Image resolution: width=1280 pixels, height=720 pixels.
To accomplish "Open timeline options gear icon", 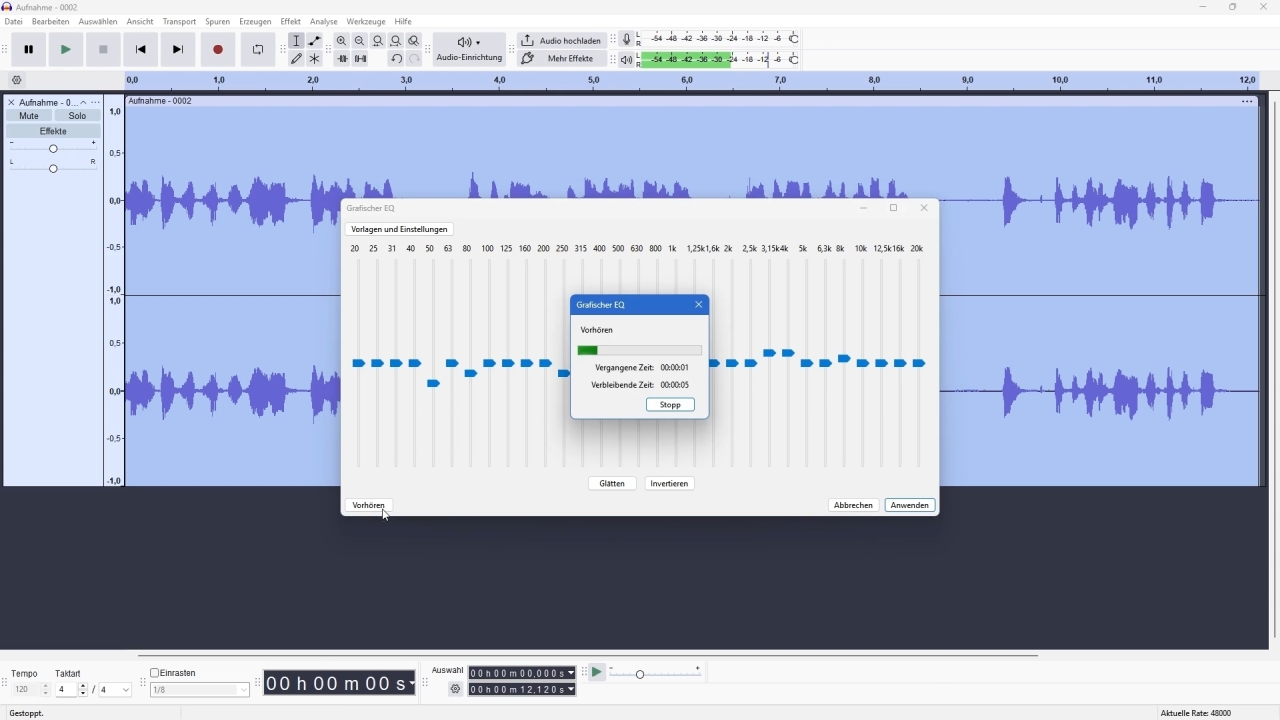I will pos(16,81).
